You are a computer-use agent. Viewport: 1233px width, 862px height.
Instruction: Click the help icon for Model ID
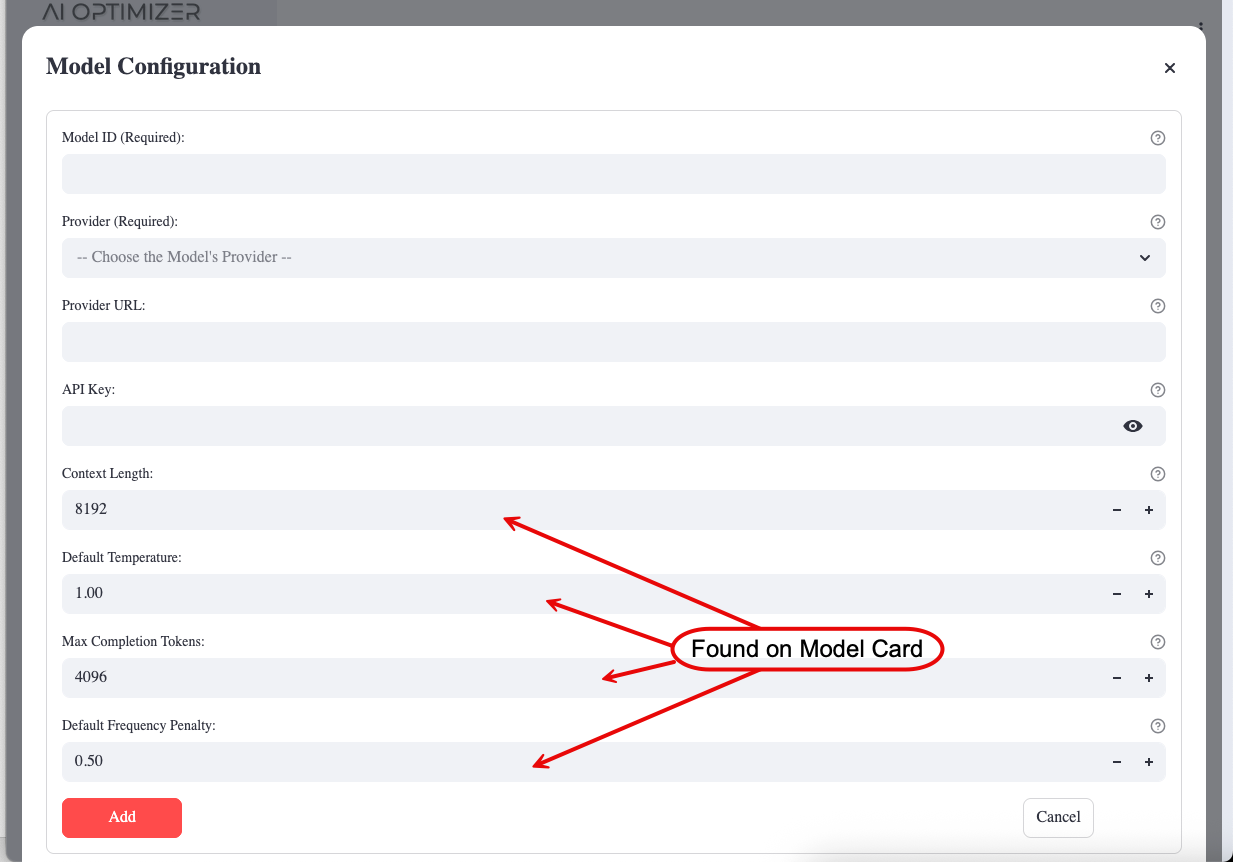[x=1158, y=138]
